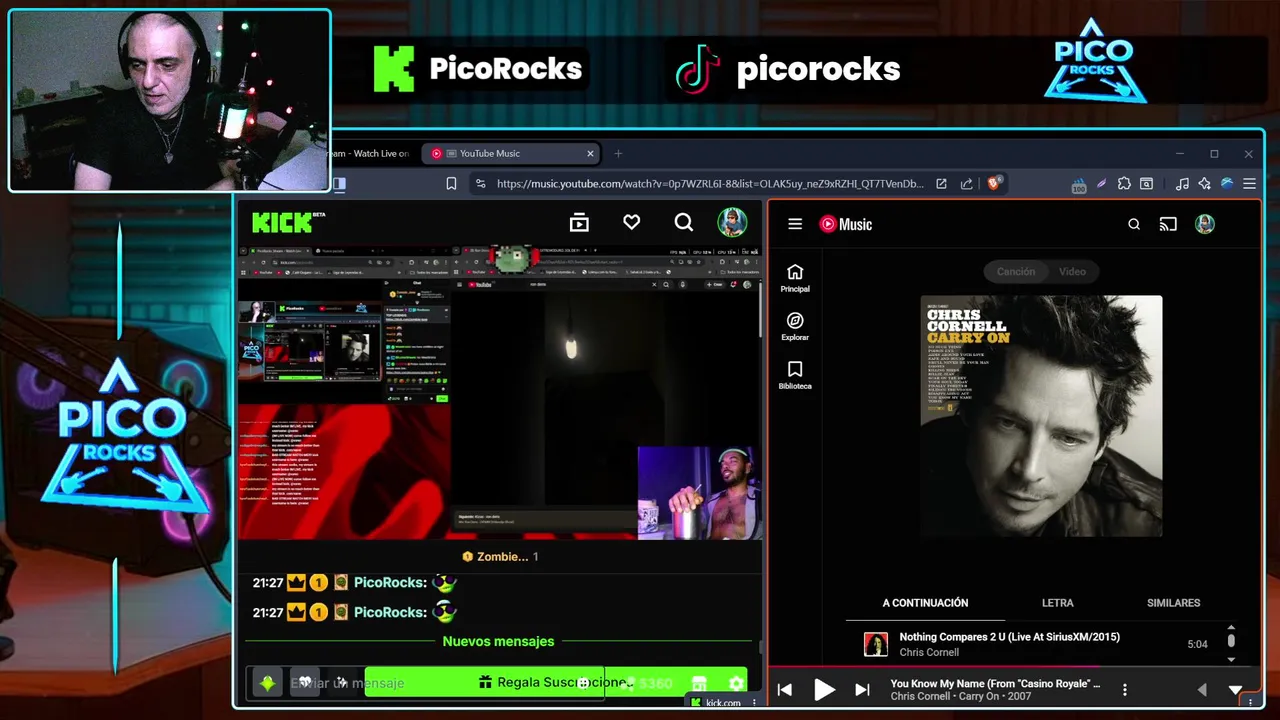Open Leo AI sparkle icon

tap(1204, 184)
